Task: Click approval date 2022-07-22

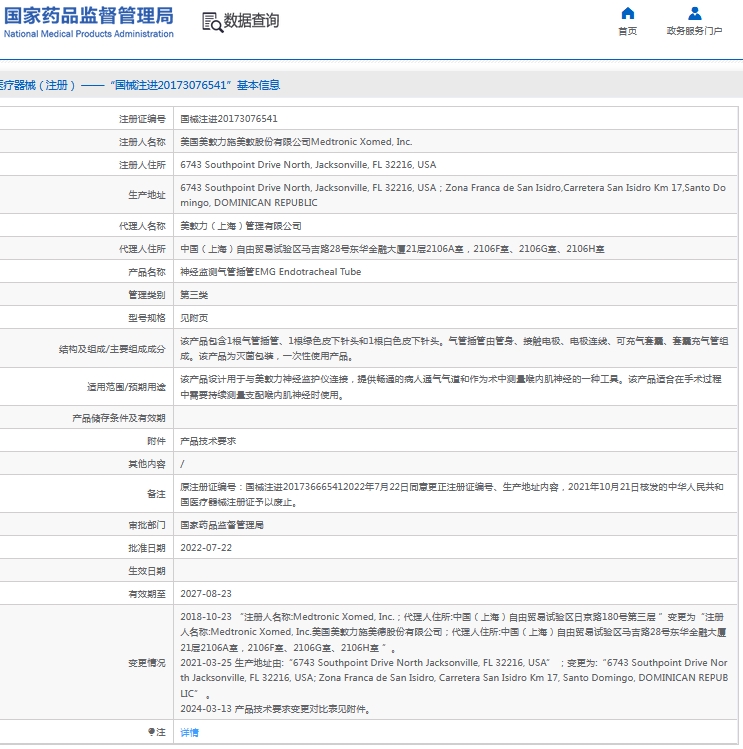Action: pos(205,547)
